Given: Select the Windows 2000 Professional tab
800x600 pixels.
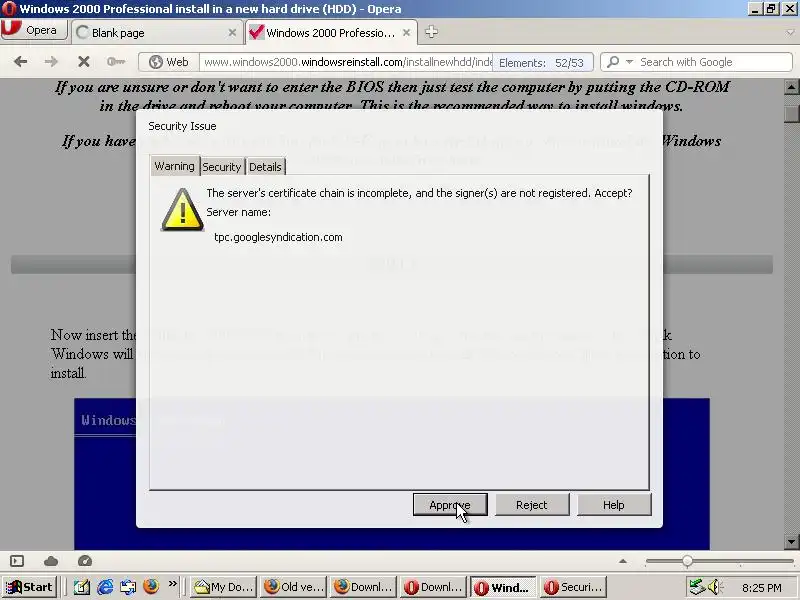Looking at the screenshot, I should 331,33.
